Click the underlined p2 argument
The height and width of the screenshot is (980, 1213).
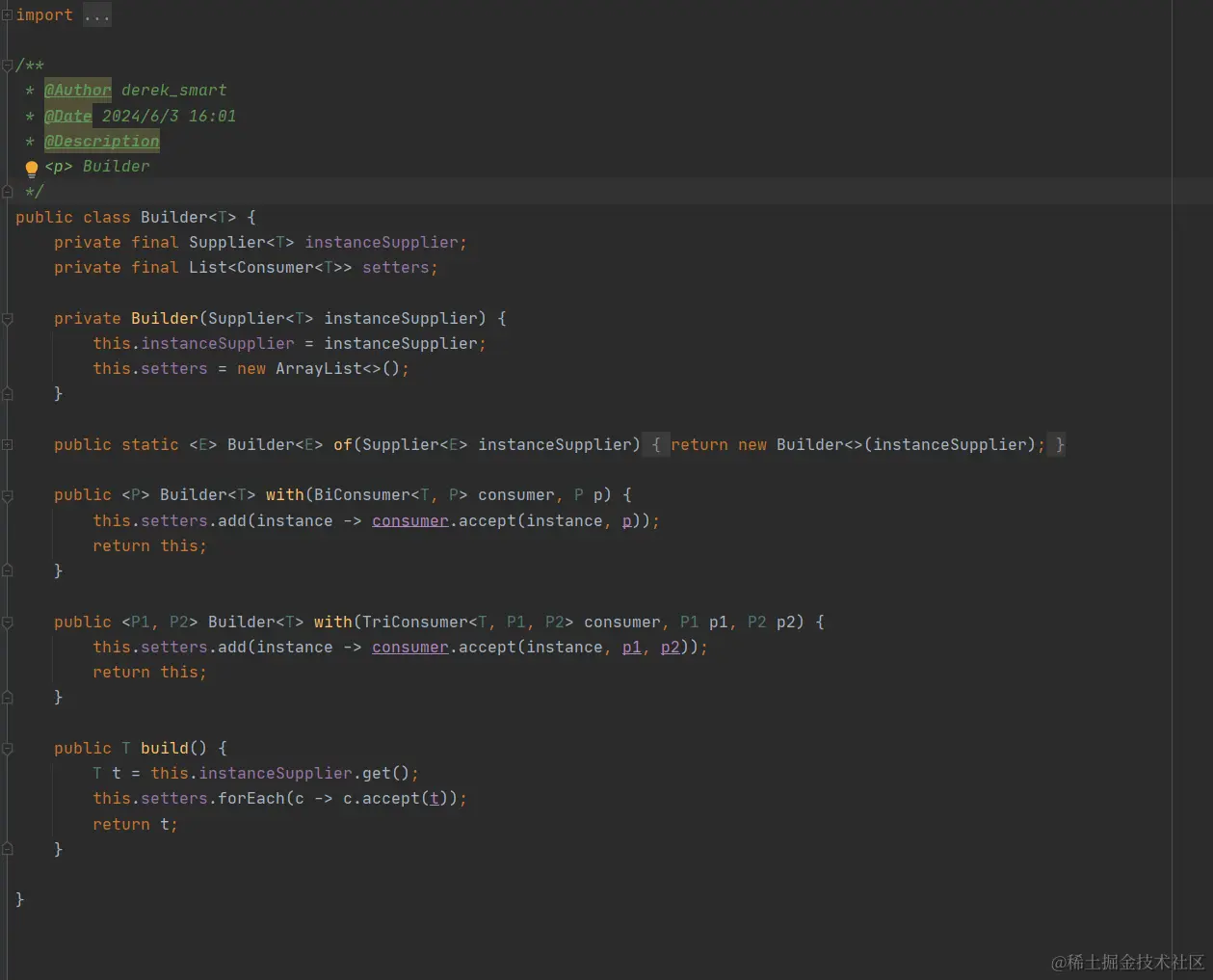671,647
